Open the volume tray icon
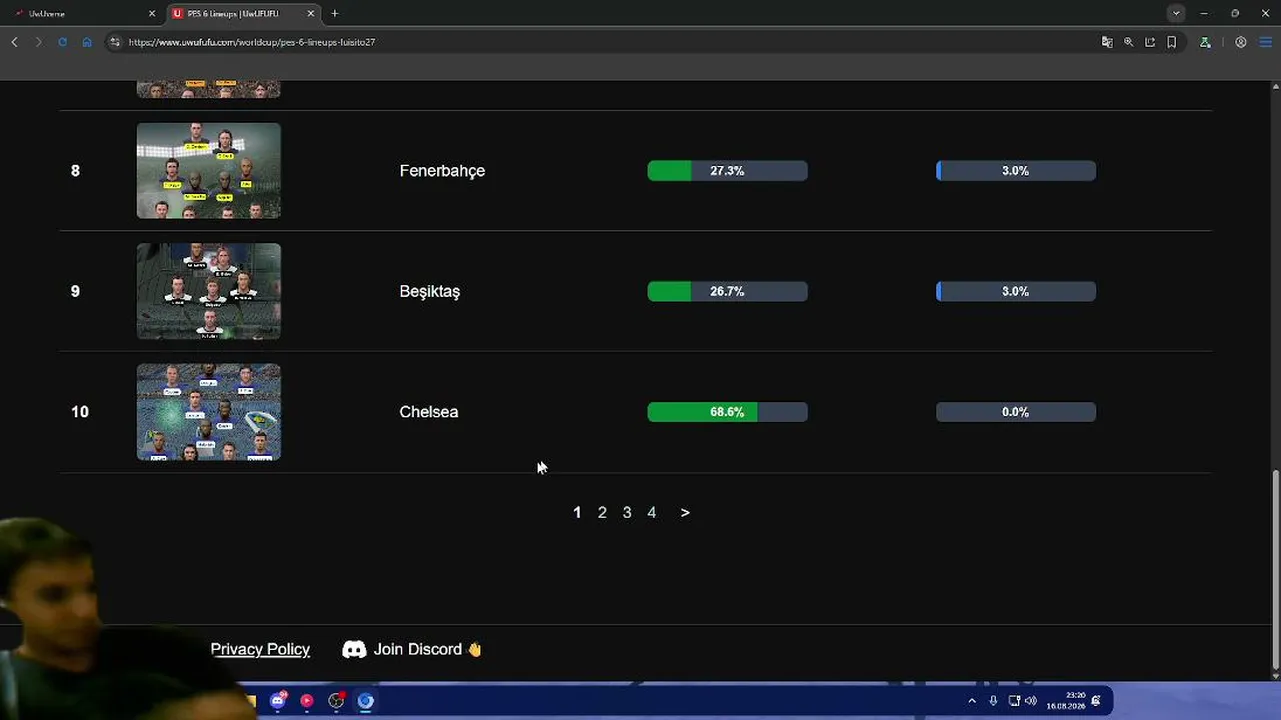 tap(1031, 701)
